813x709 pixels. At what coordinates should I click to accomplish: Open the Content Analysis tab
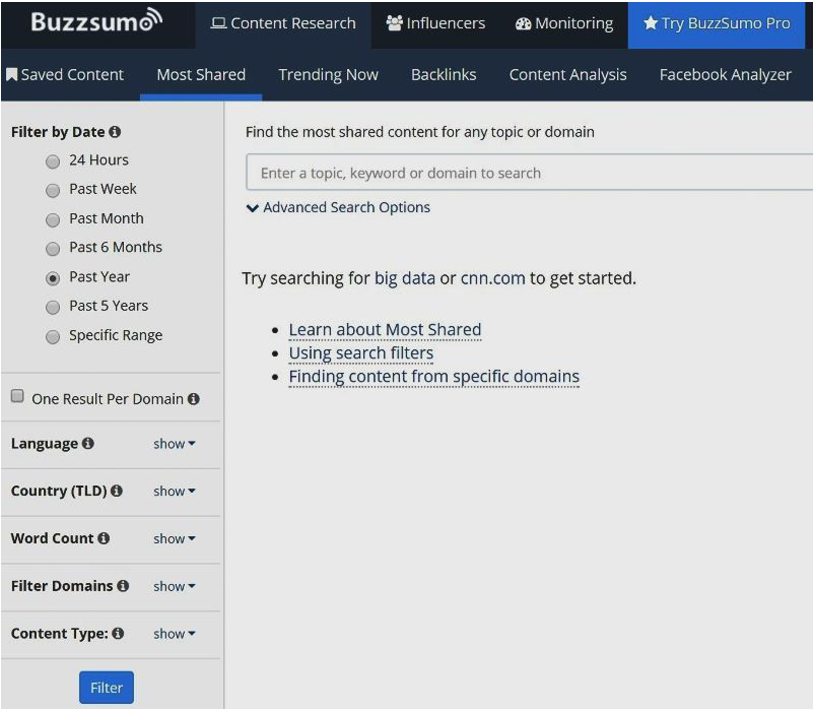(x=568, y=75)
